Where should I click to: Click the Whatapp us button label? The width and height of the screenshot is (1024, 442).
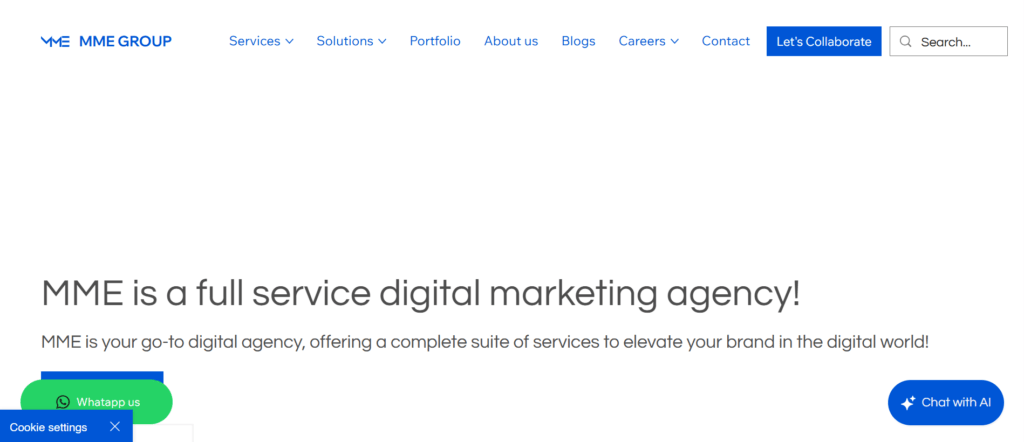108,402
